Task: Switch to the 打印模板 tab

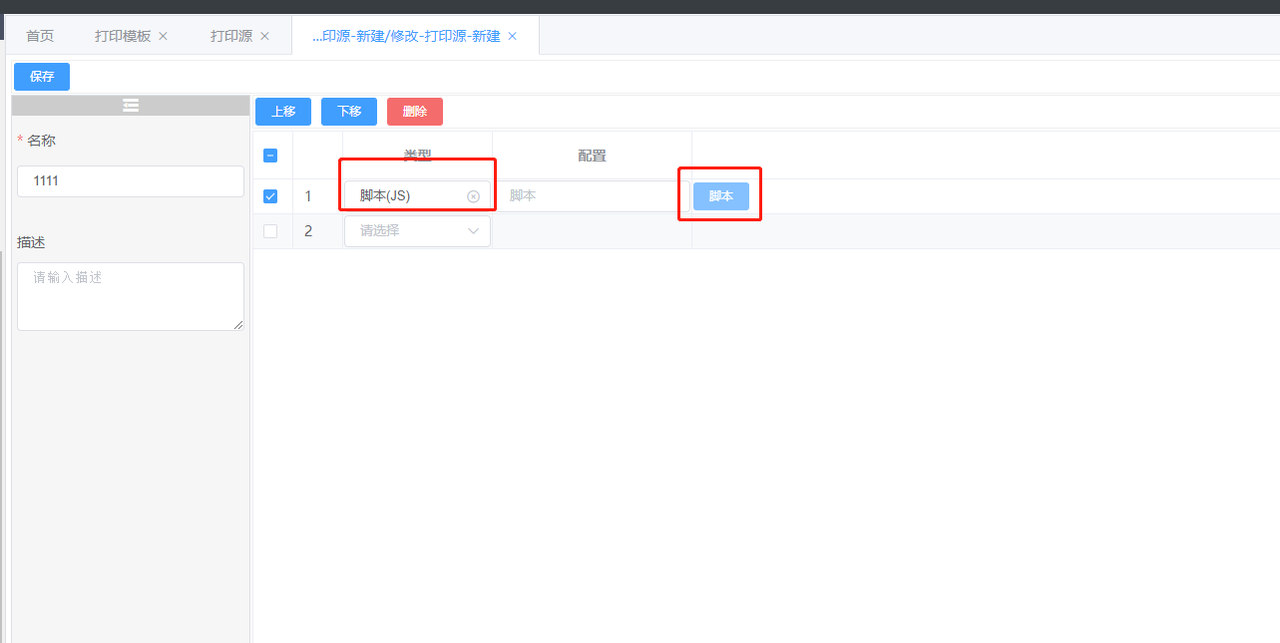Action: (x=122, y=36)
